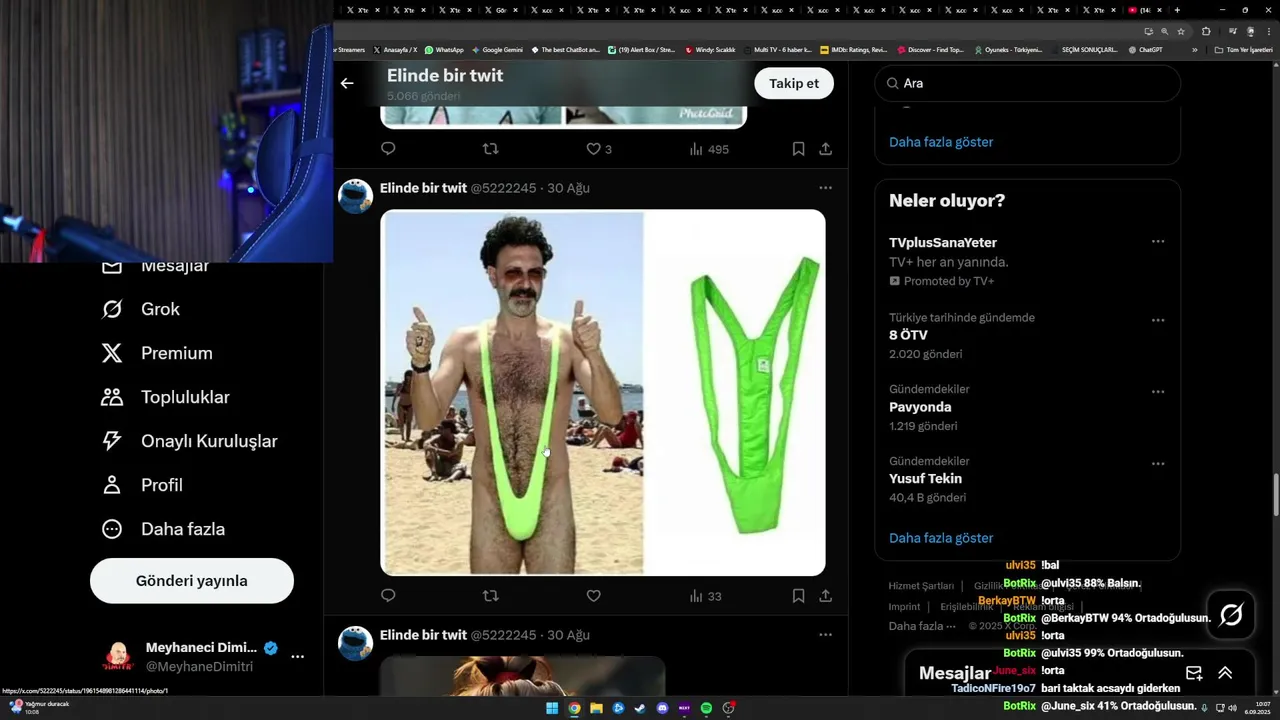Open a new browser tab
Screen dimensions: 1280x720
(1177, 10)
